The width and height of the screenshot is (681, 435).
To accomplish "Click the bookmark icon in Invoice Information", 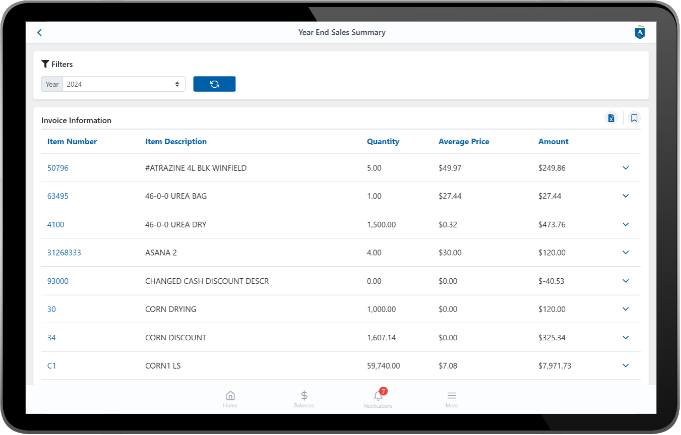I will [x=633, y=119].
